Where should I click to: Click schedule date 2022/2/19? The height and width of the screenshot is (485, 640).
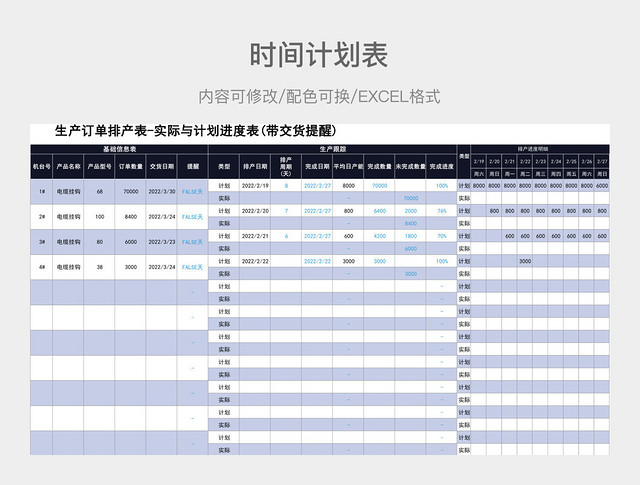pyautogui.click(x=255, y=186)
